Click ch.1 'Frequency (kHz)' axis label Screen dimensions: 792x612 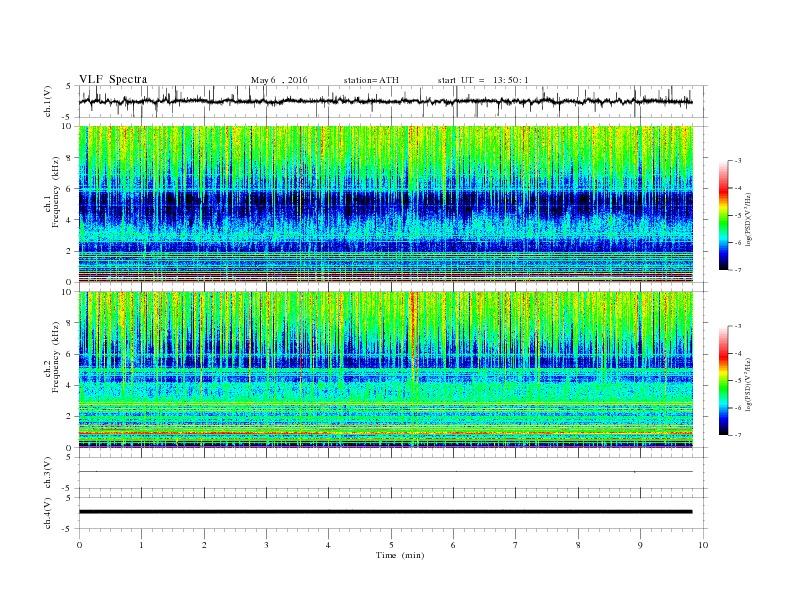pyautogui.click(x=56, y=192)
